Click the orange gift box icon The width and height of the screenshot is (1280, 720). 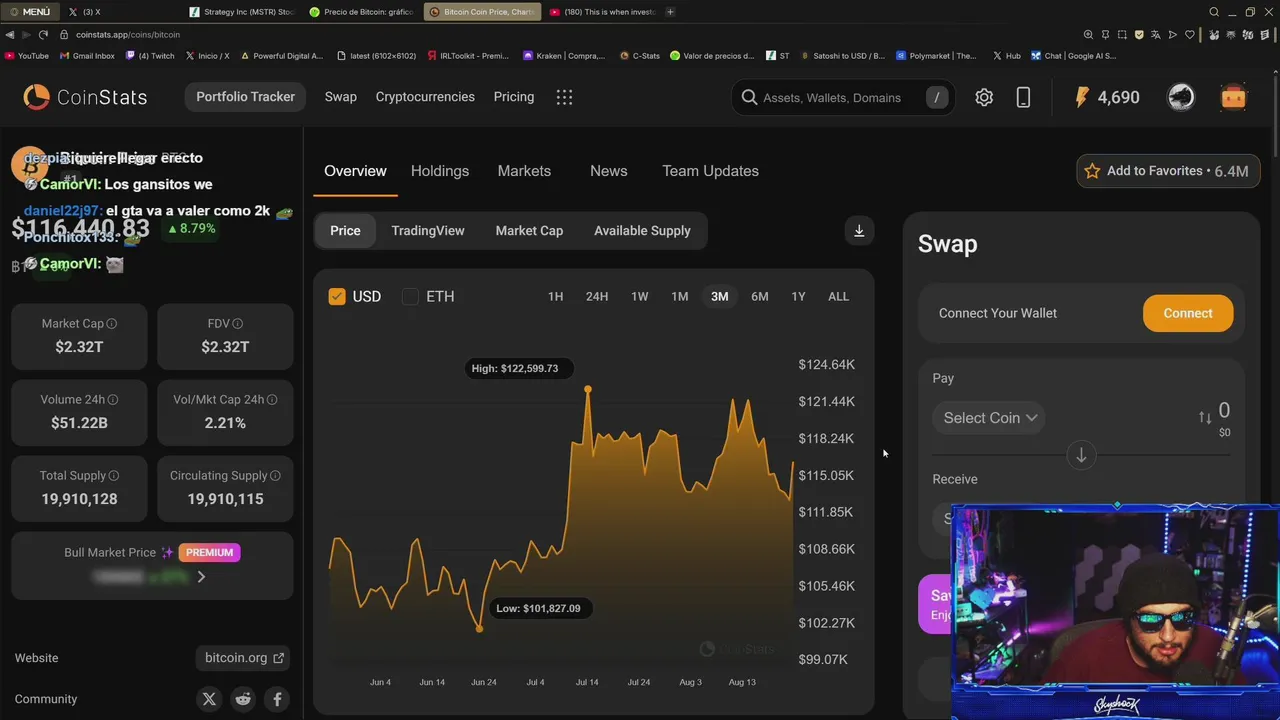pos(1233,97)
